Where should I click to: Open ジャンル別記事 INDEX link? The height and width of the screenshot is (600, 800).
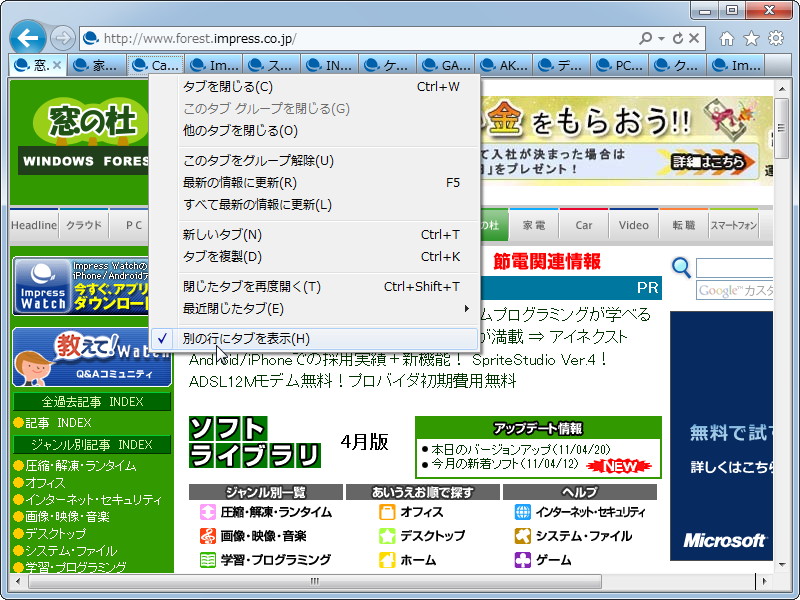point(92,445)
